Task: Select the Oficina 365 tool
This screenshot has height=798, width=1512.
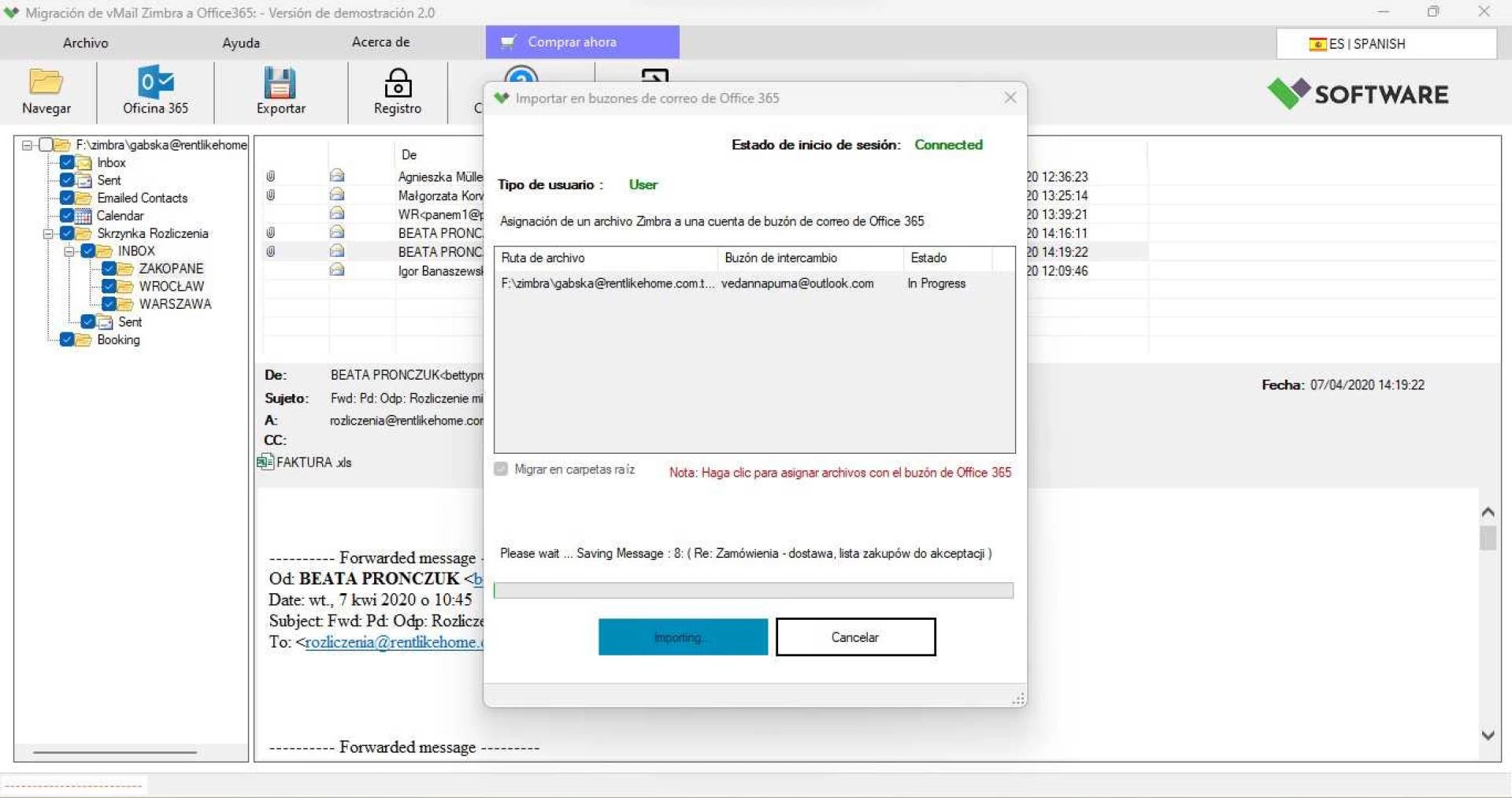Action: point(154,91)
